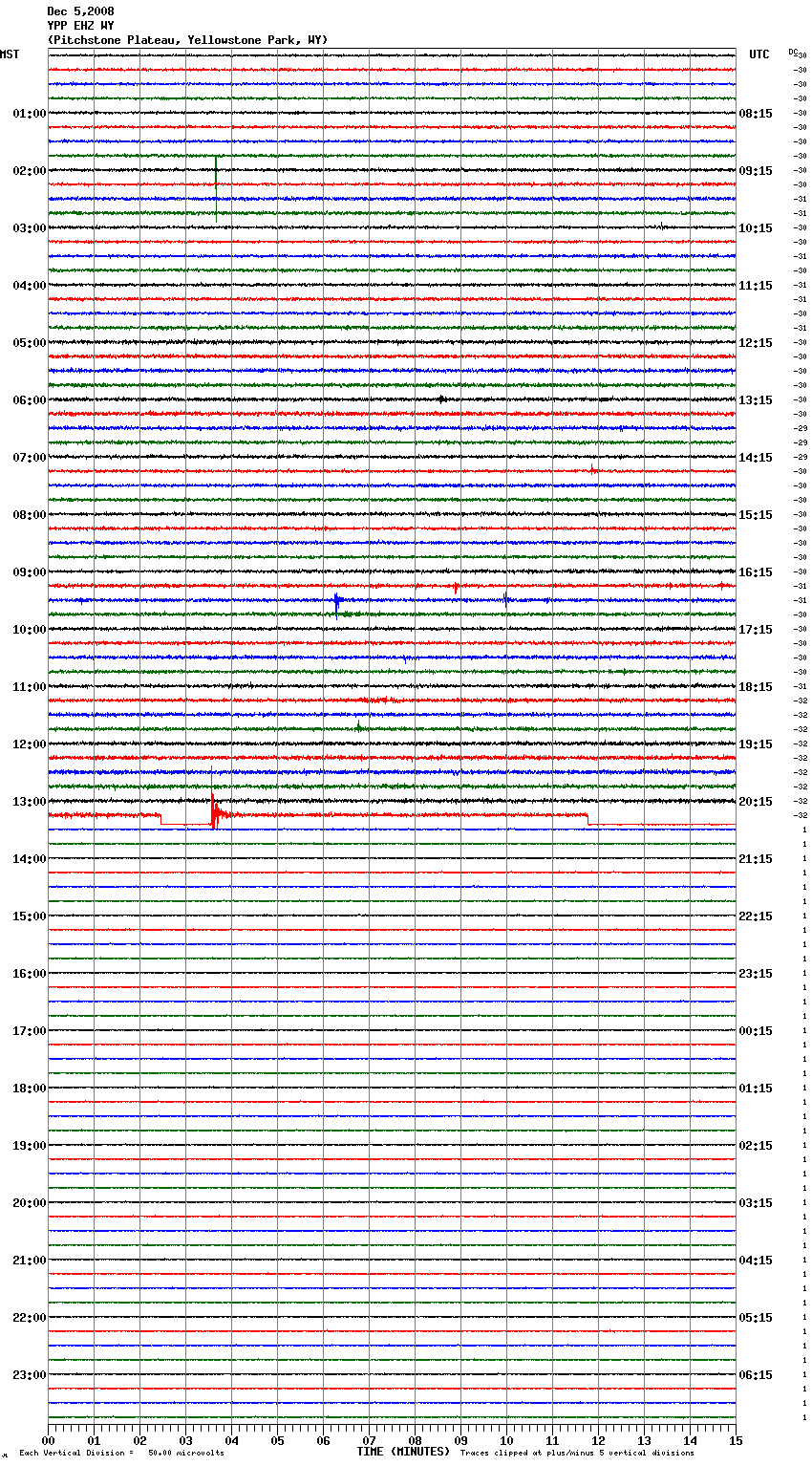Select the 03:00 MST time label
The image size is (812, 1466).
coord(30,228)
